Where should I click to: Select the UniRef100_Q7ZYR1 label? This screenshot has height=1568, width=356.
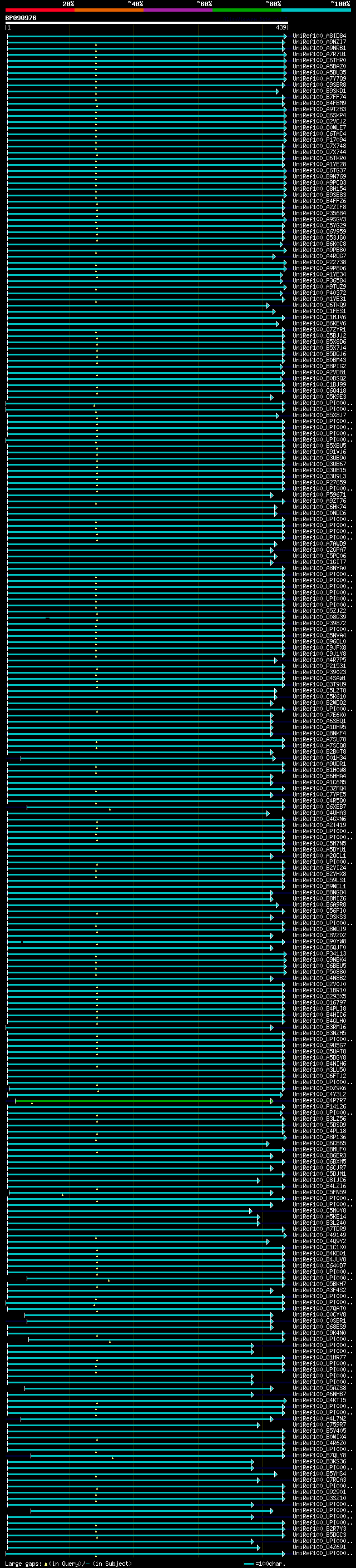[x=319, y=330]
